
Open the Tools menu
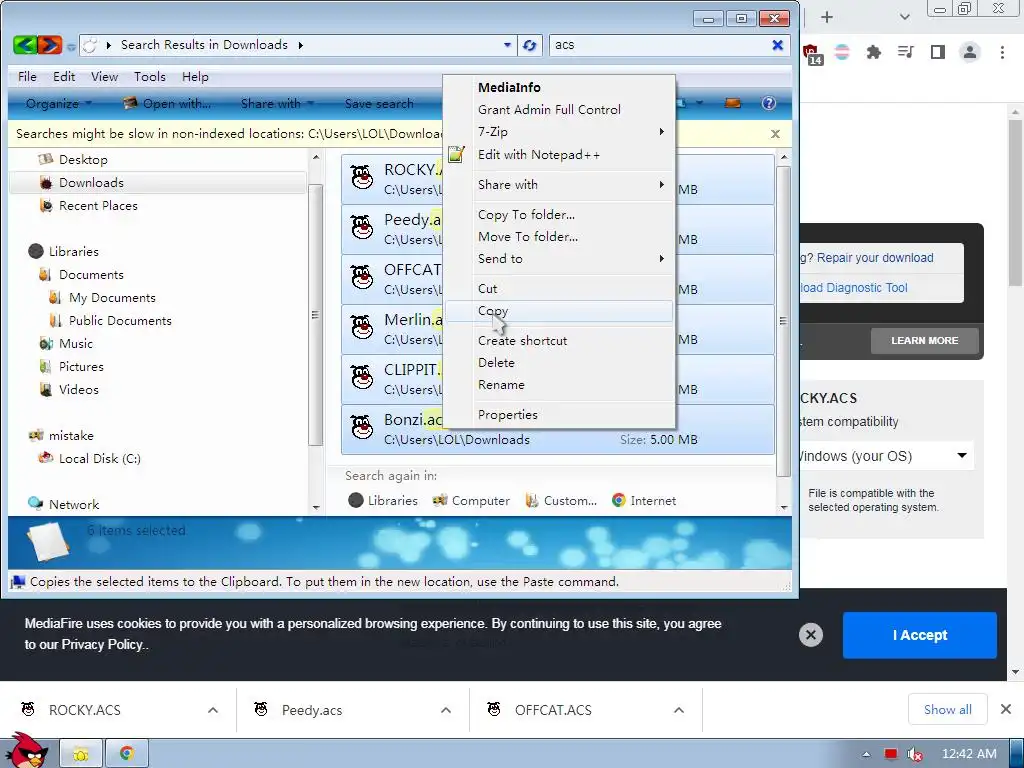pos(150,76)
